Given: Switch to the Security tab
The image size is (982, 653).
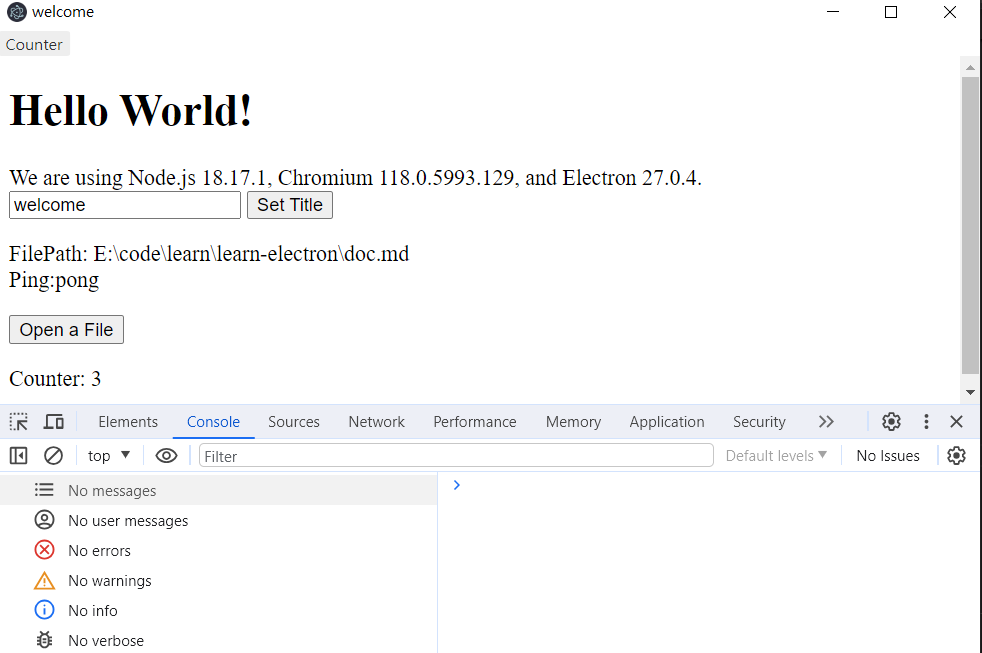Looking at the screenshot, I should [x=759, y=421].
